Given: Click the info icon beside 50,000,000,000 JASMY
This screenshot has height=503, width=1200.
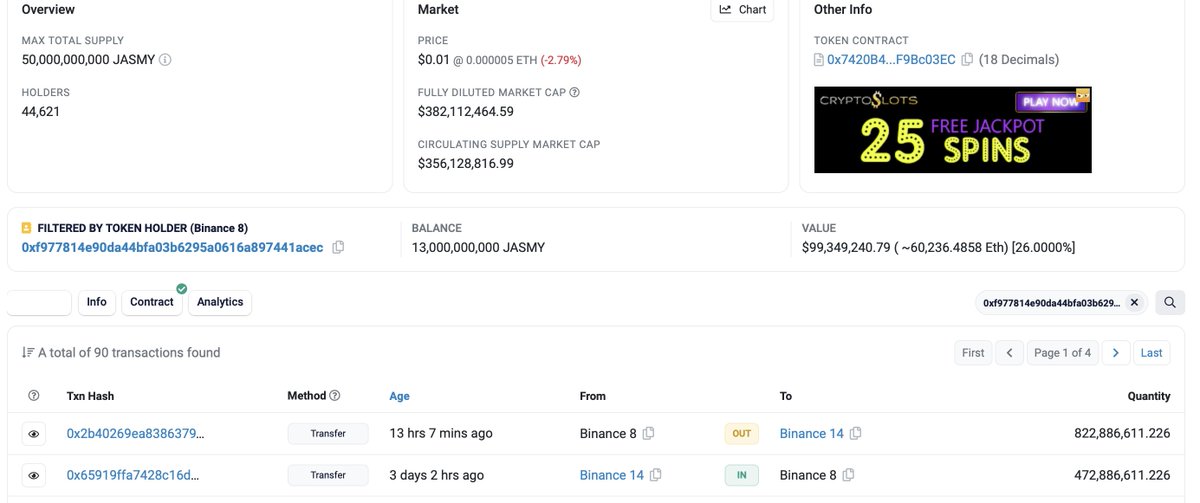Looking at the screenshot, I should click(x=165, y=60).
